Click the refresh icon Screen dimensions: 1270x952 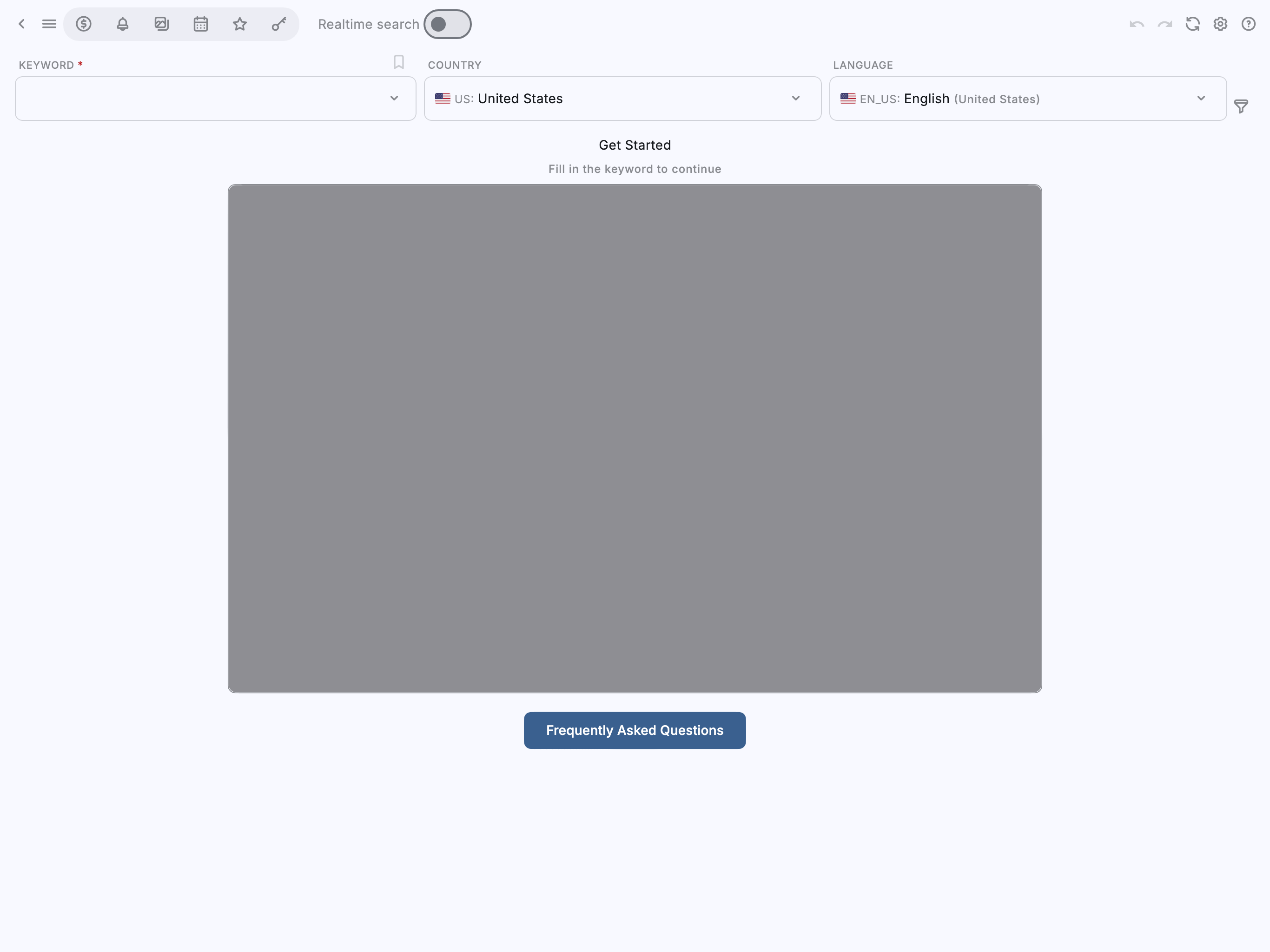point(1193,24)
